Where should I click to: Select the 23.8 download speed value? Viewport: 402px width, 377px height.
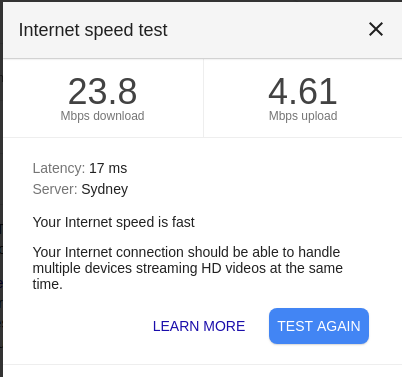point(102,91)
